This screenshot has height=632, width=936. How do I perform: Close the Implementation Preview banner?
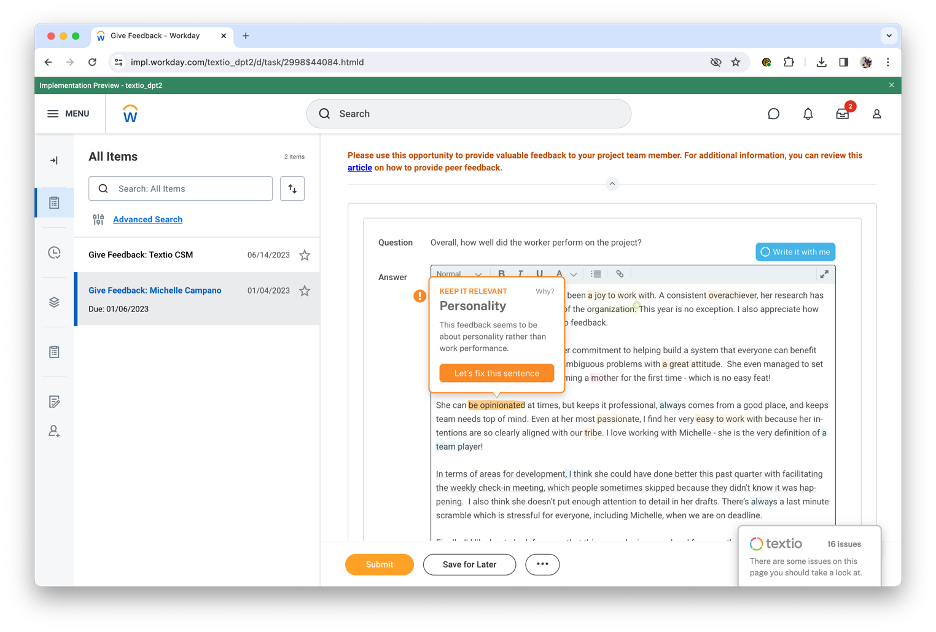click(x=891, y=85)
